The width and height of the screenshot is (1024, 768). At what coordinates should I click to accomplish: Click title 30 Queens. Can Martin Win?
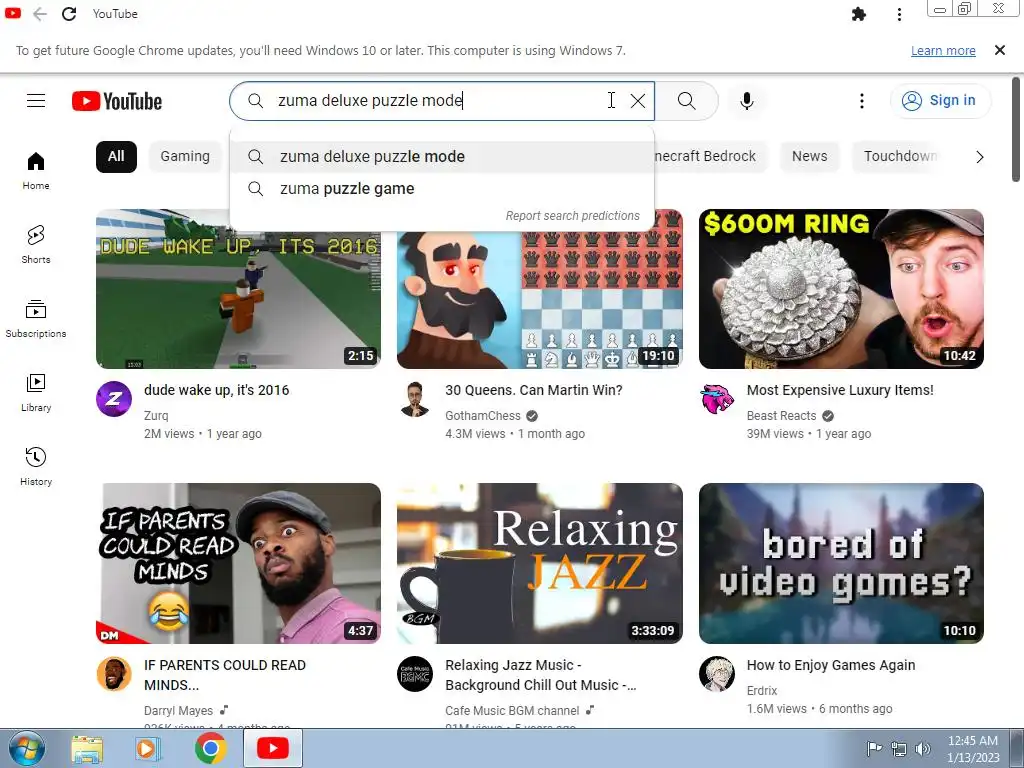coord(534,390)
